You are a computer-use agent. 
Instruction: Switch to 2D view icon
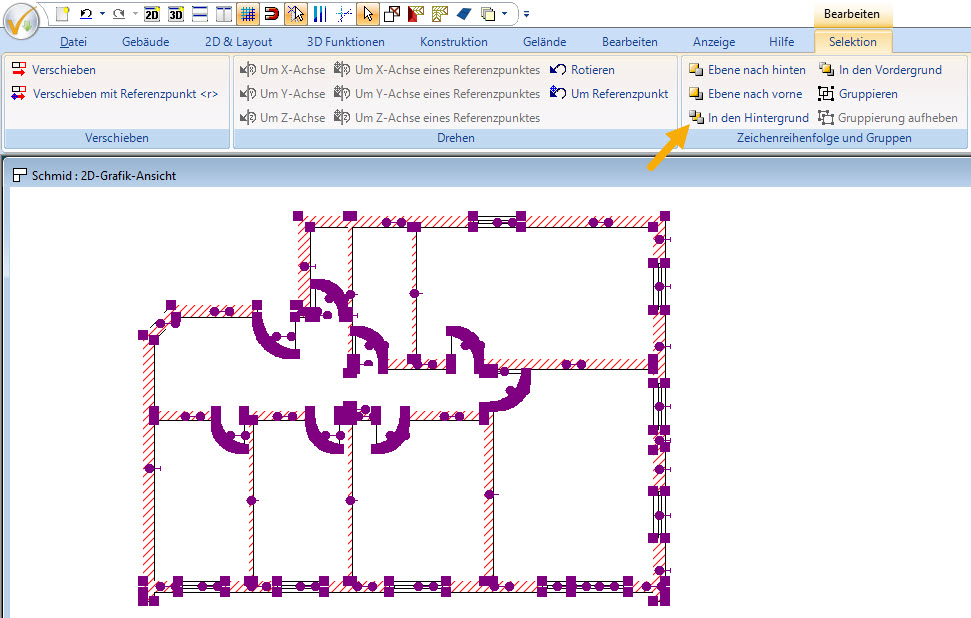[x=152, y=14]
